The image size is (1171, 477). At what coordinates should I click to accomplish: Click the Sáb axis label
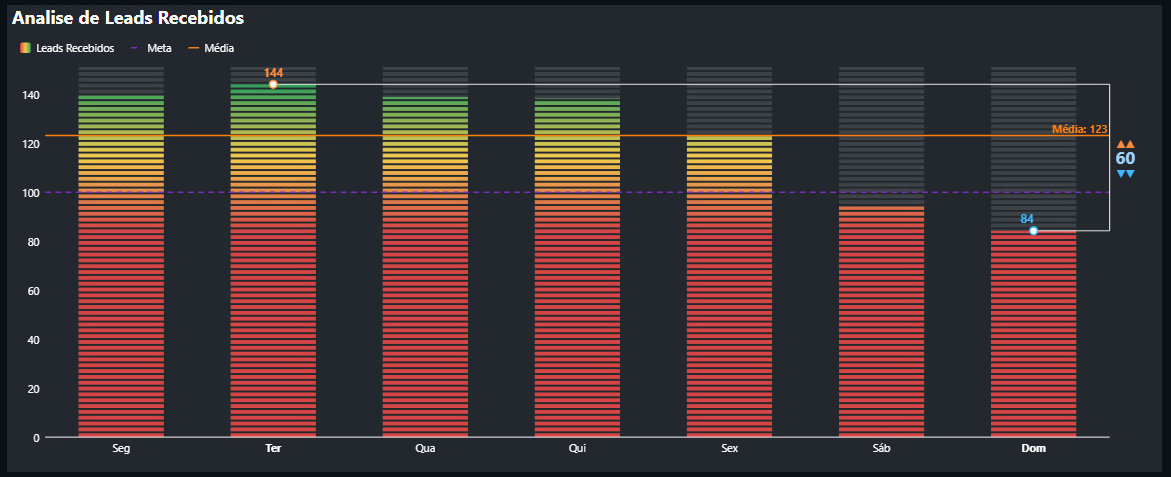pos(881,449)
